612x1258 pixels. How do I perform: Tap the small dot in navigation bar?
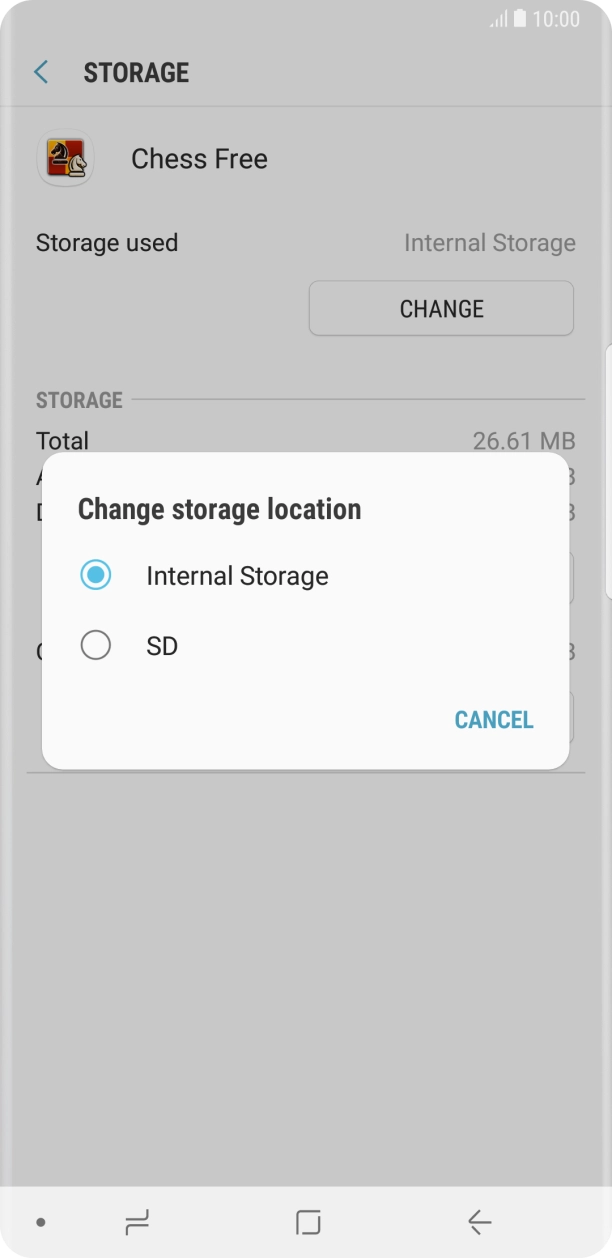40,1222
